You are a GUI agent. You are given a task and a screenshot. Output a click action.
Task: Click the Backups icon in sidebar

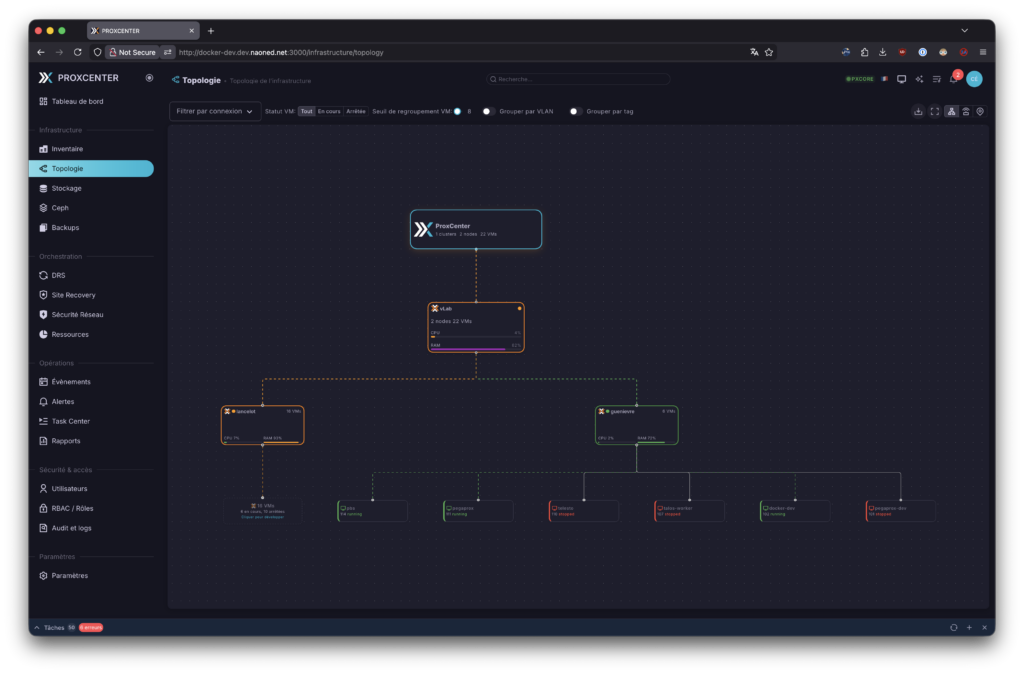[43, 228]
